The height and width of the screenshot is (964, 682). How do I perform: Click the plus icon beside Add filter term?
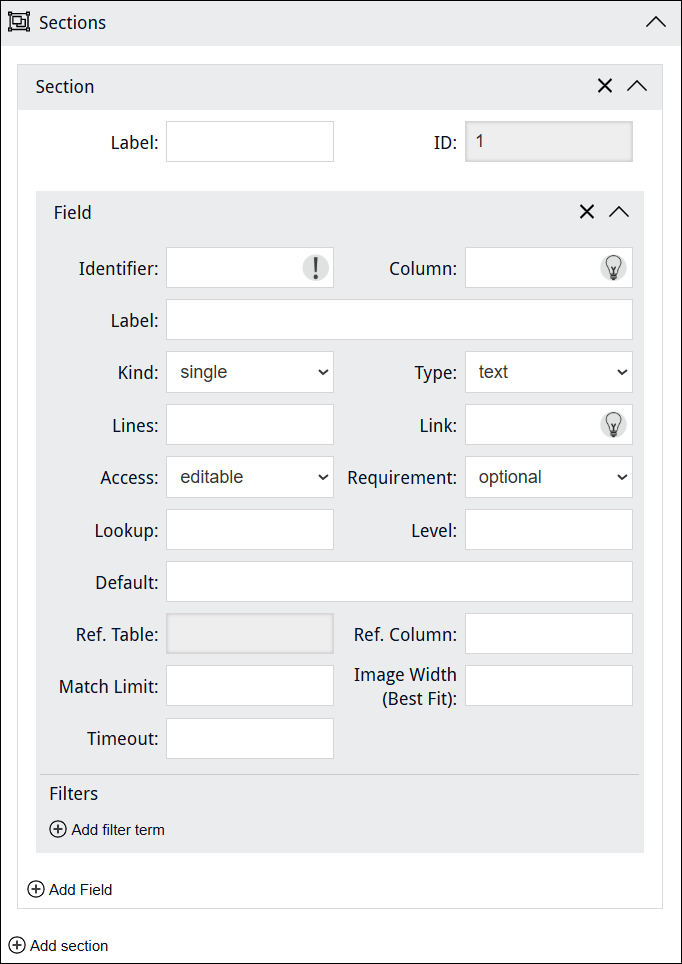[x=58, y=829]
